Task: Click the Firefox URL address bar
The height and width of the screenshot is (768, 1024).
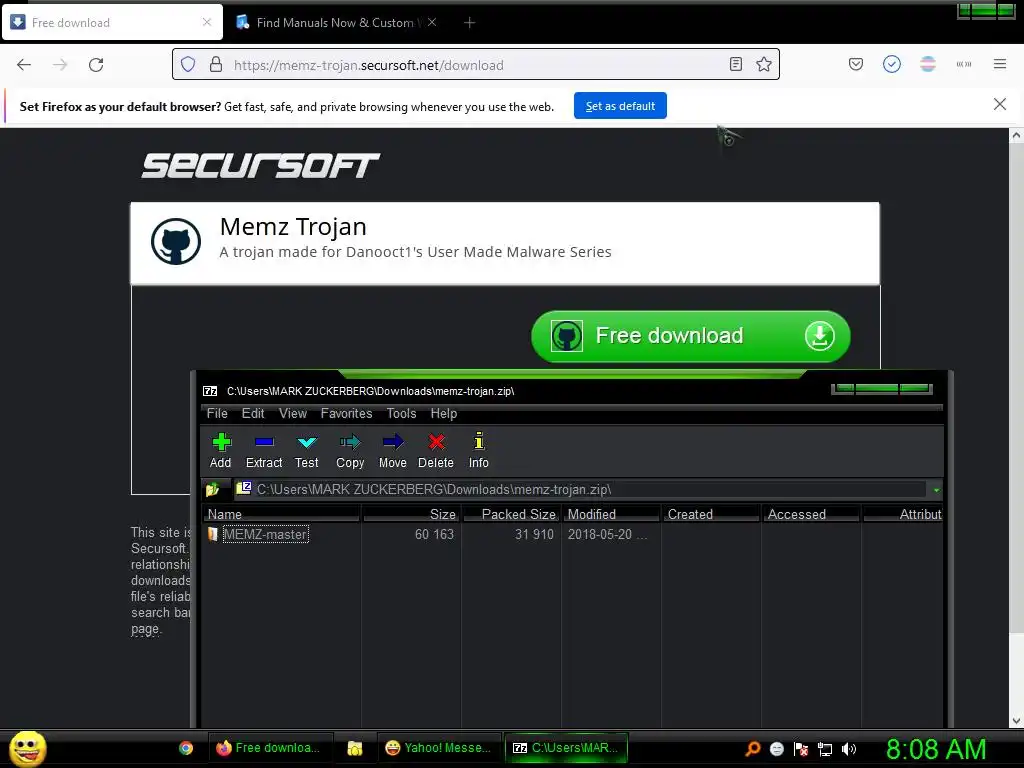Action: click(477, 65)
